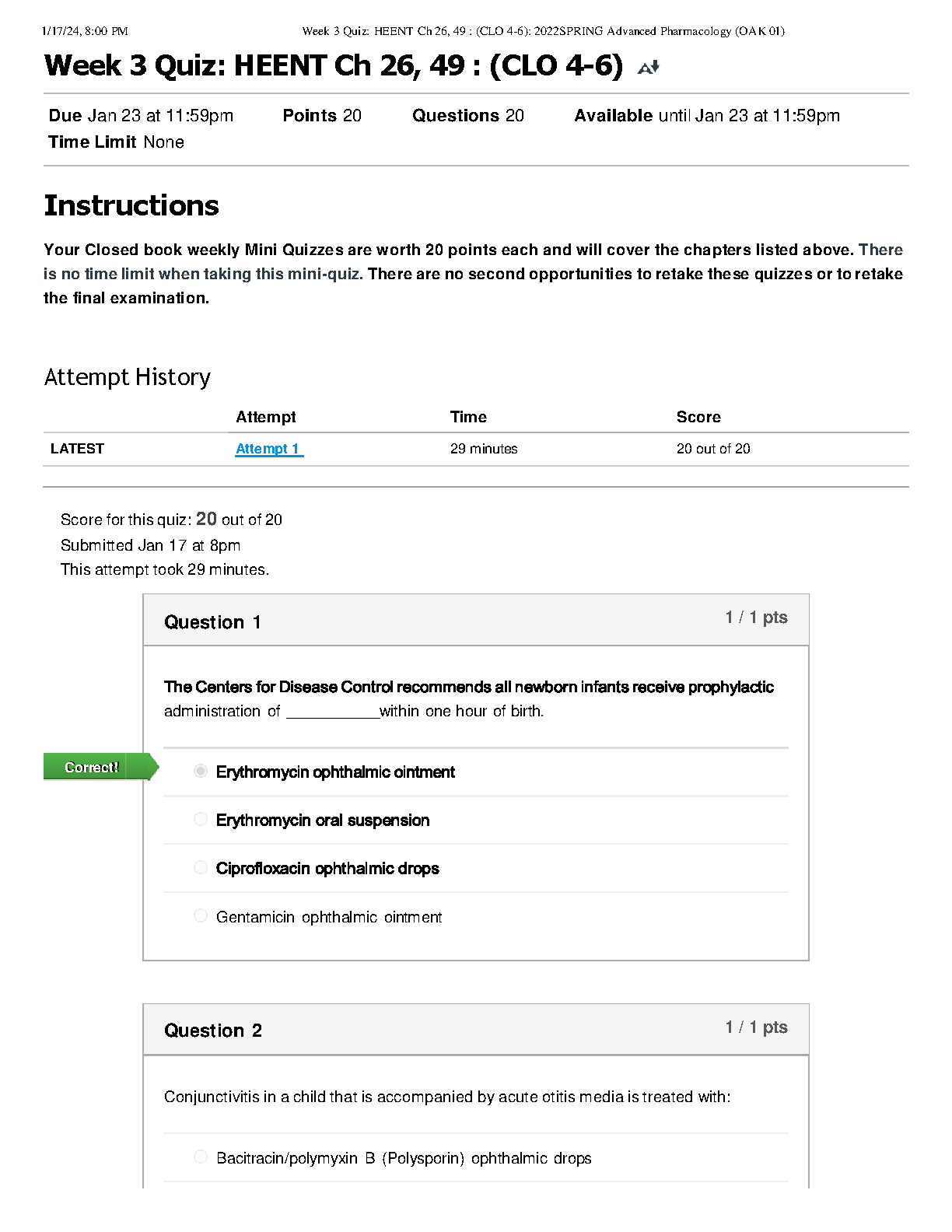Click the Question 2 header
This screenshot has width=952, height=1232.
pos(212,1031)
